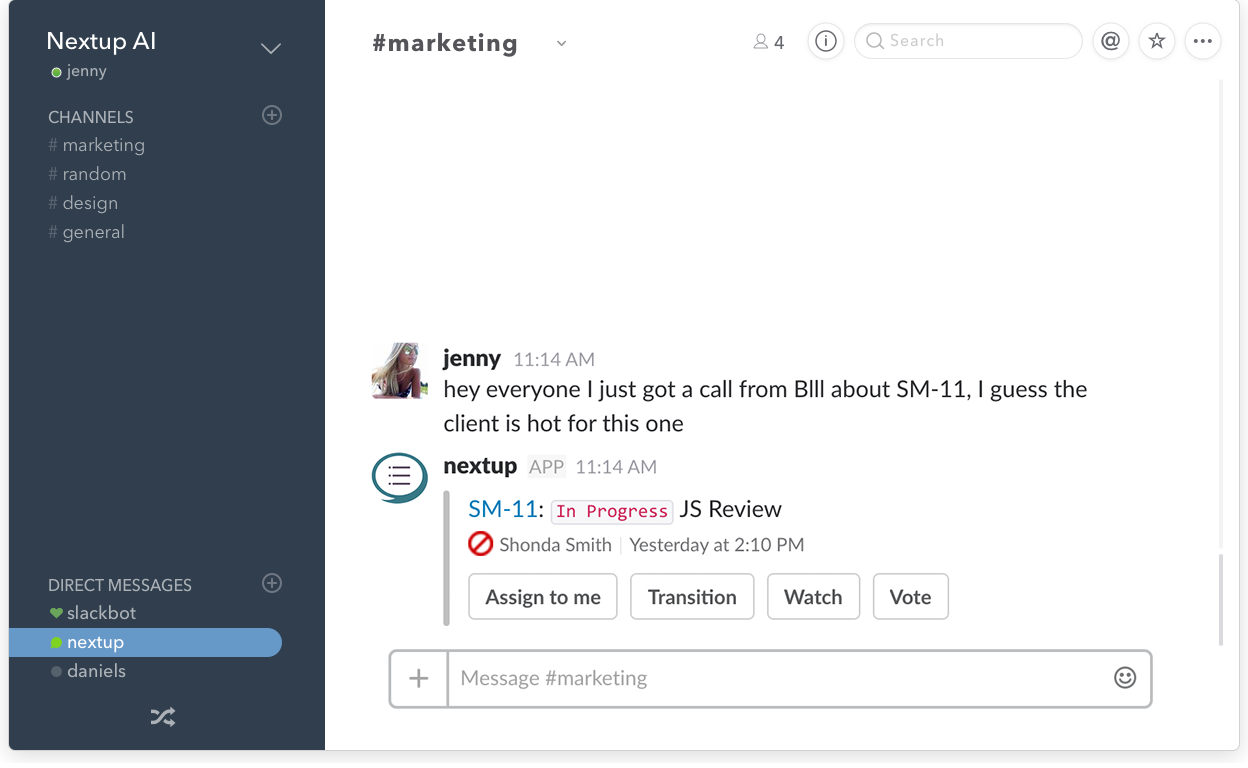
Task: Start a new direct message plus icon
Action: 272,583
